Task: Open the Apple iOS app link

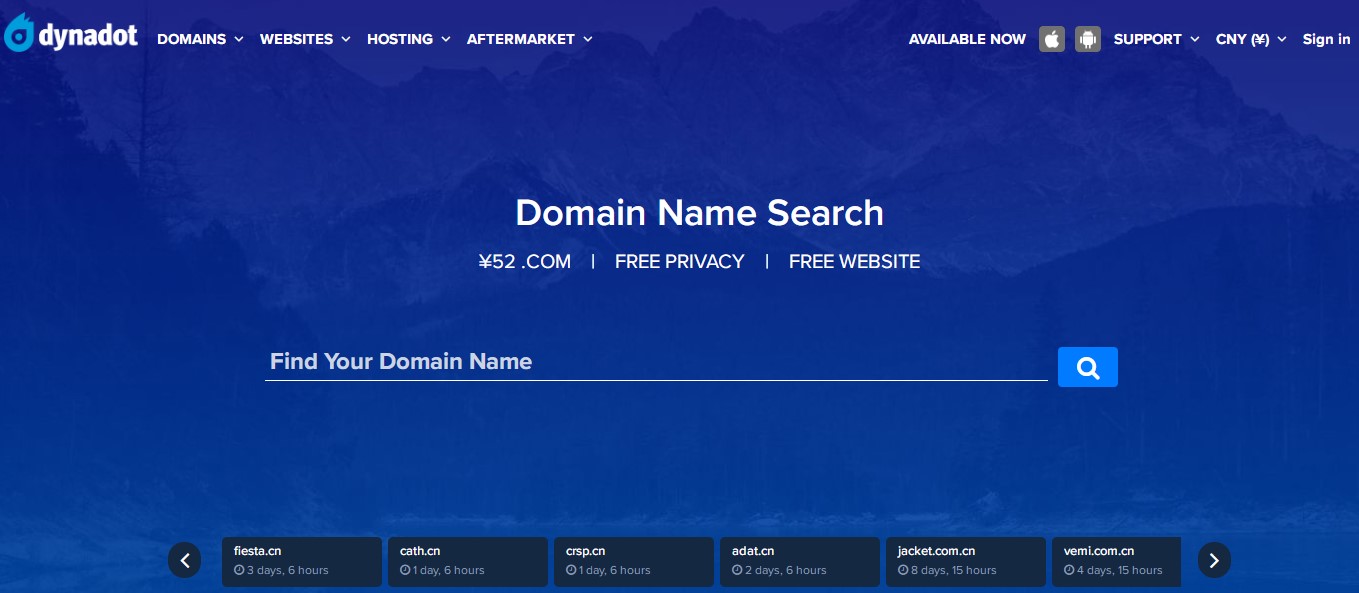Action: 1052,39
